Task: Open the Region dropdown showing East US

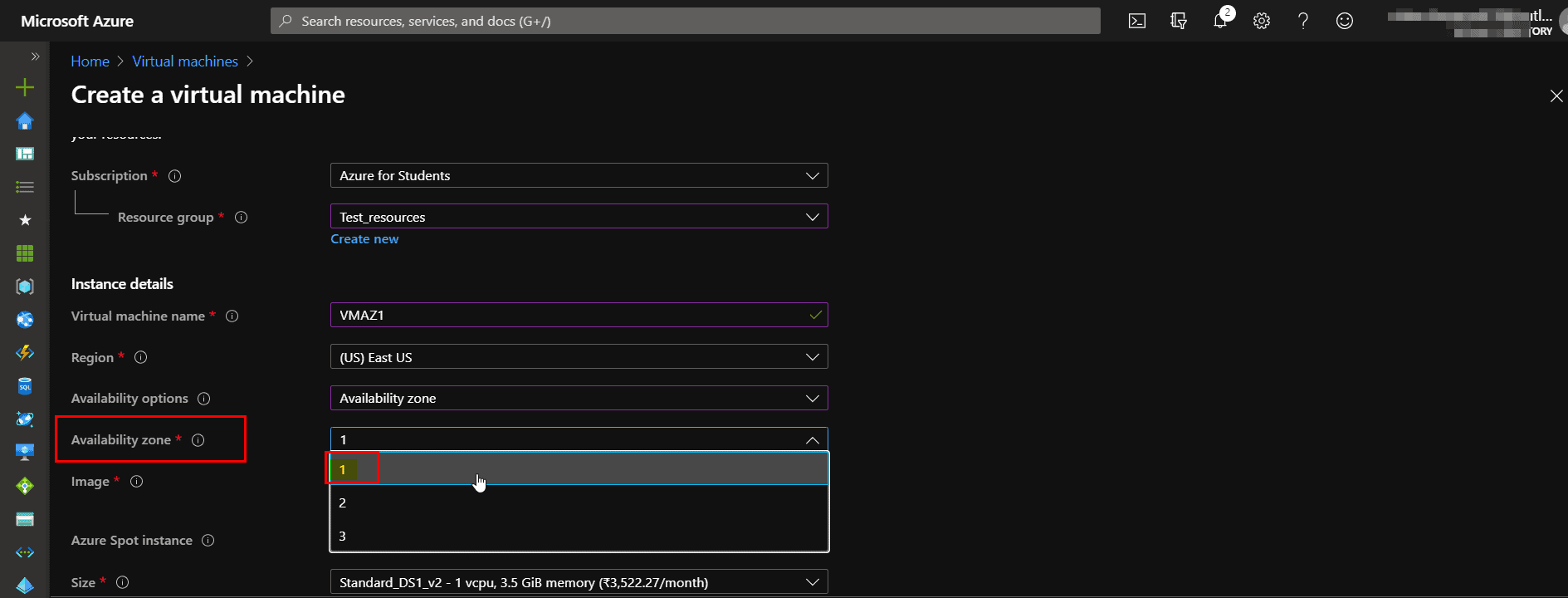Action: click(x=579, y=357)
